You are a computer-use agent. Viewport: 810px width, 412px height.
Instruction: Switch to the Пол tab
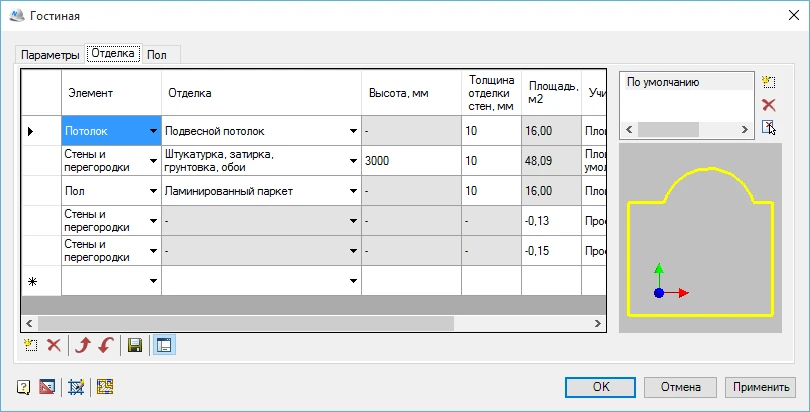click(x=157, y=54)
